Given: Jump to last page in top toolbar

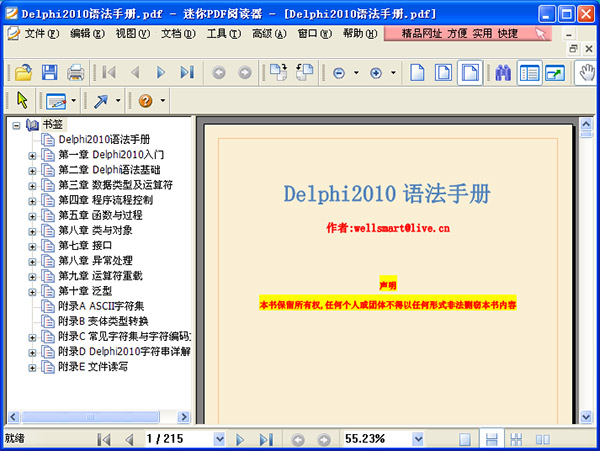Looking at the screenshot, I should coord(187,72).
